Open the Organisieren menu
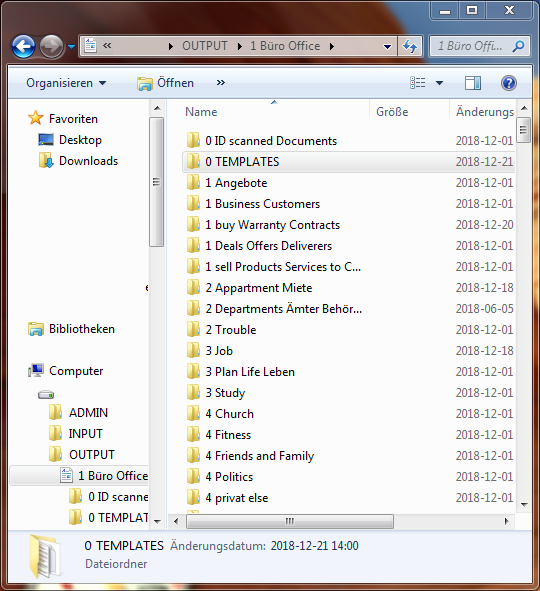The height and width of the screenshot is (591, 540). [66, 83]
